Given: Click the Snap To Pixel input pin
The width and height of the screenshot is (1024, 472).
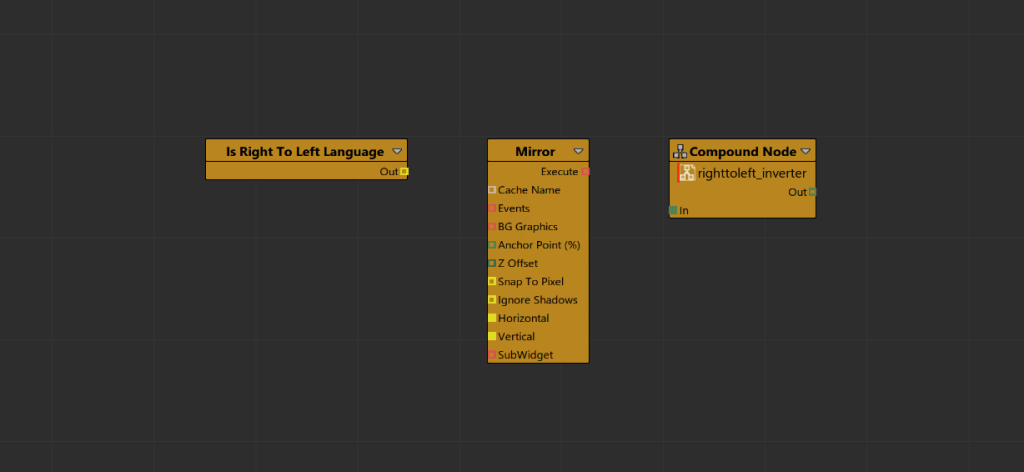Looking at the screenshot, I should [492, 281].
